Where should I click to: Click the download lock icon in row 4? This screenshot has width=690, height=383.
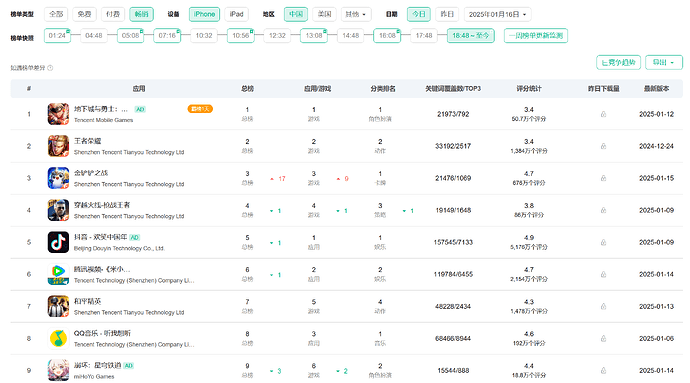603,210
